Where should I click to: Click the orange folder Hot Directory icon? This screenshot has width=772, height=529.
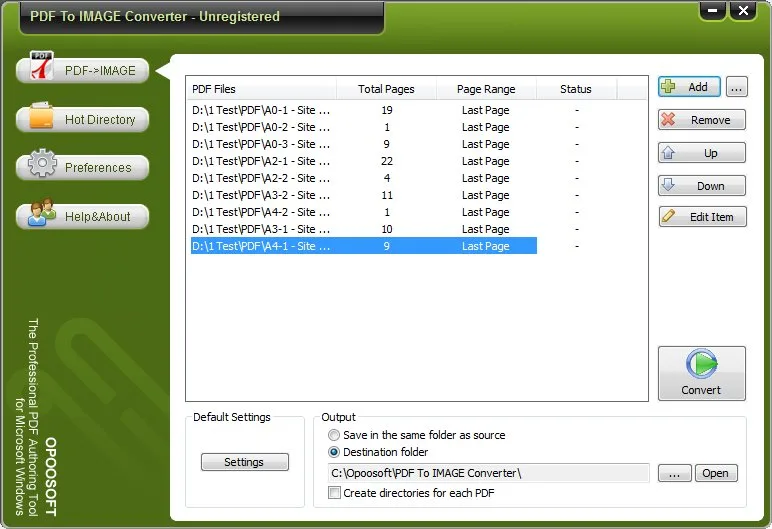[x=41, y=116]
